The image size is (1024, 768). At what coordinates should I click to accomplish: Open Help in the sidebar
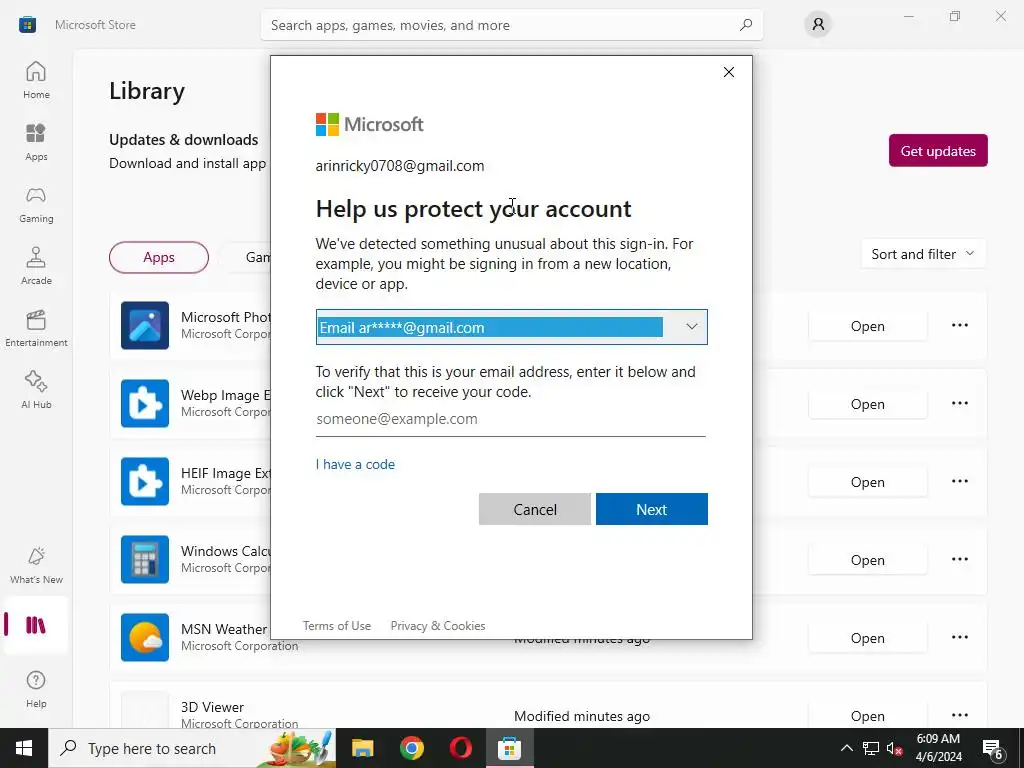coord(36,689)
